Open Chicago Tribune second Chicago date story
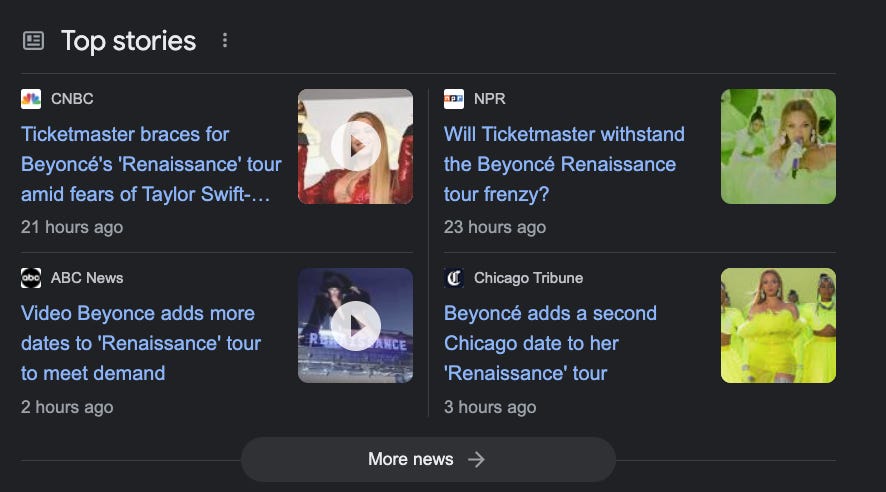This screenshot has height=492, width=886. point(550,343)
